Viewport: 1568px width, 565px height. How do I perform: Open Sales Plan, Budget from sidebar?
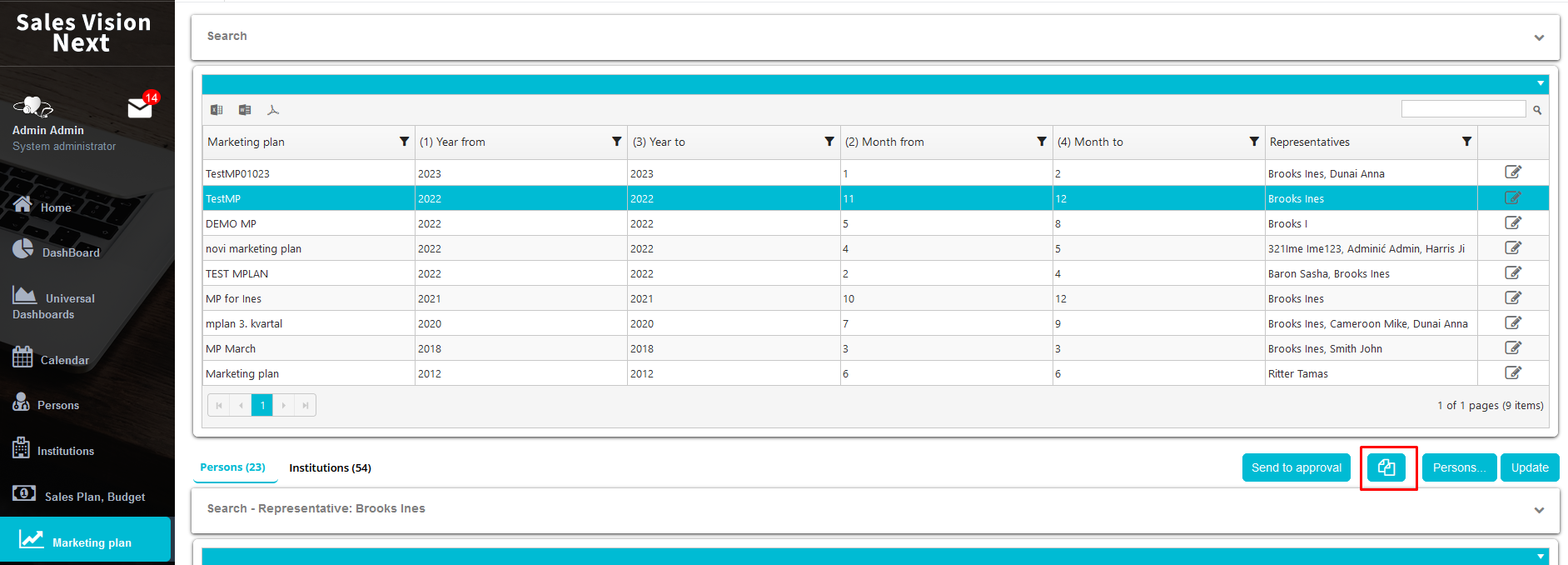(94, 497)
